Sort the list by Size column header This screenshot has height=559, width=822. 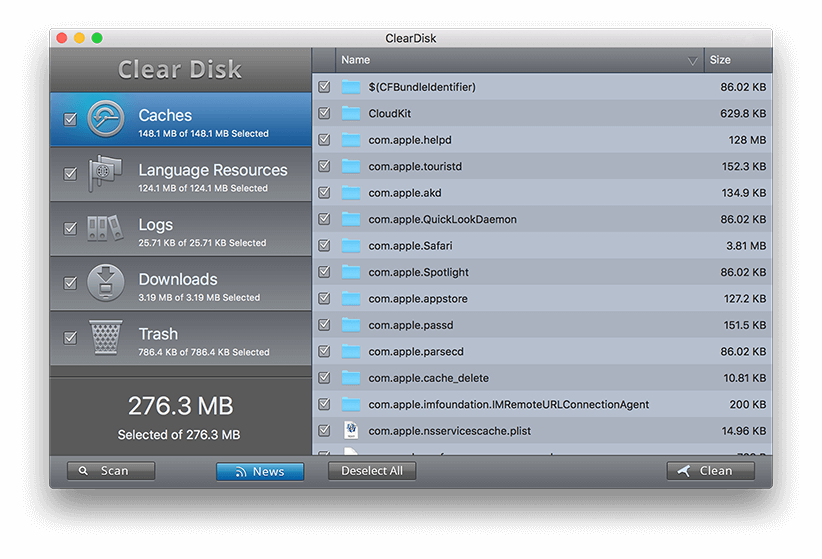(x=738, y=60)
